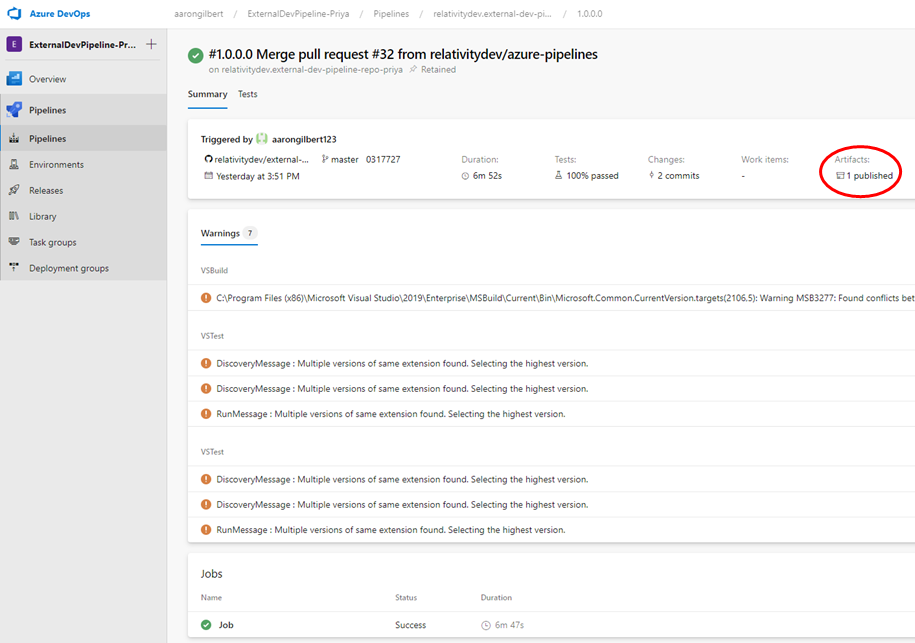Open the 100% passed tests link
915x643 pixels.
pos(592,176)
